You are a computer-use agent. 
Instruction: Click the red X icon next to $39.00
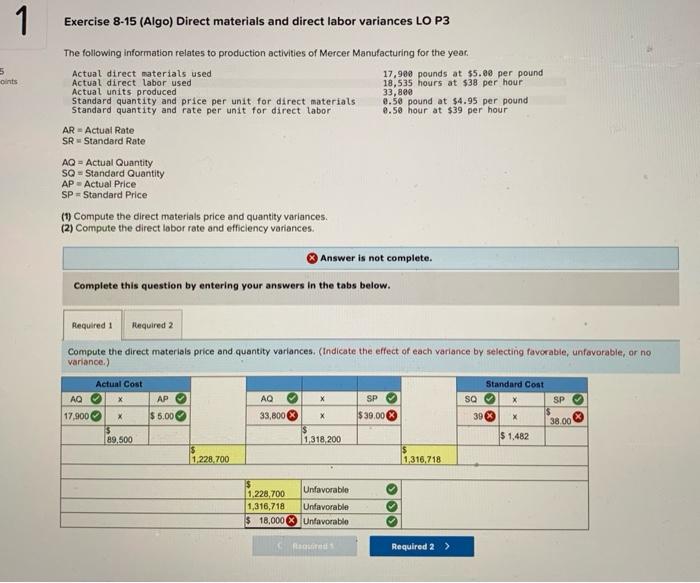click(x=391, y=416)
